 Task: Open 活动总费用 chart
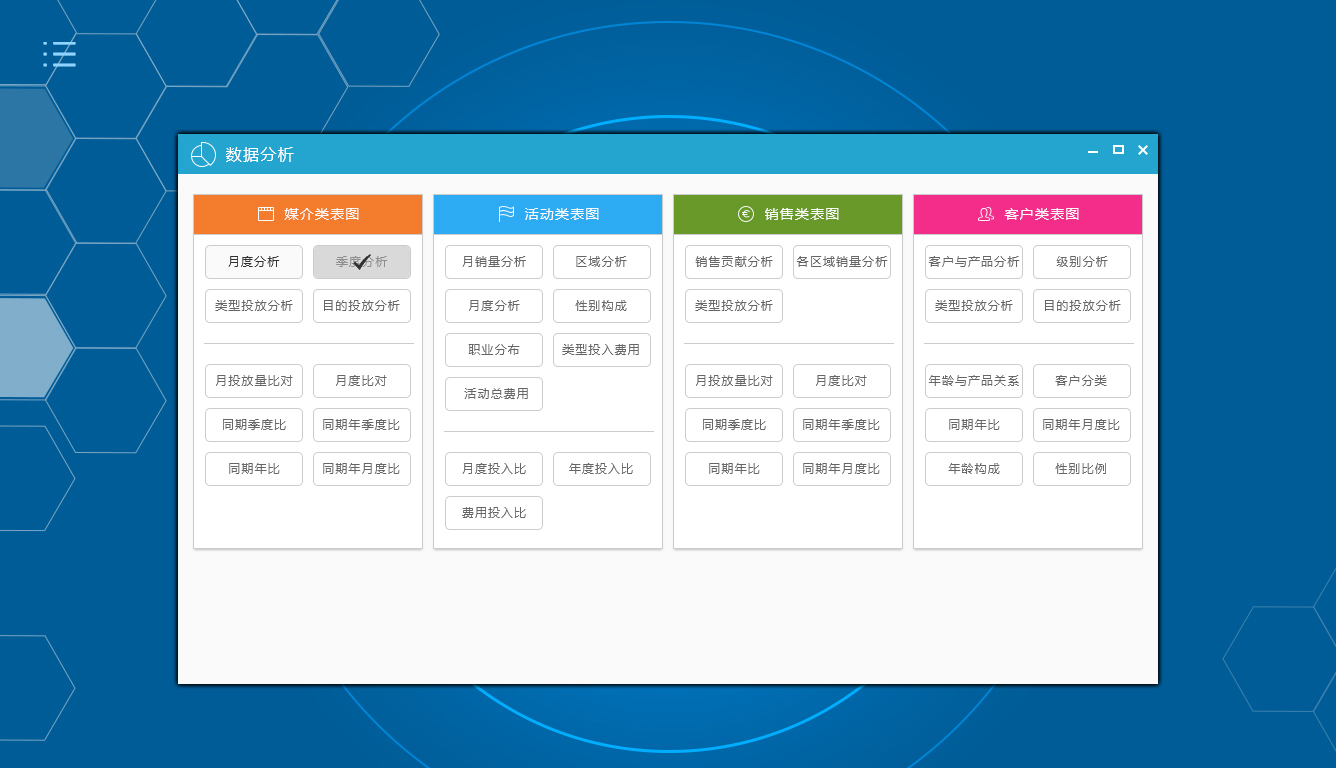click(494, 394)
